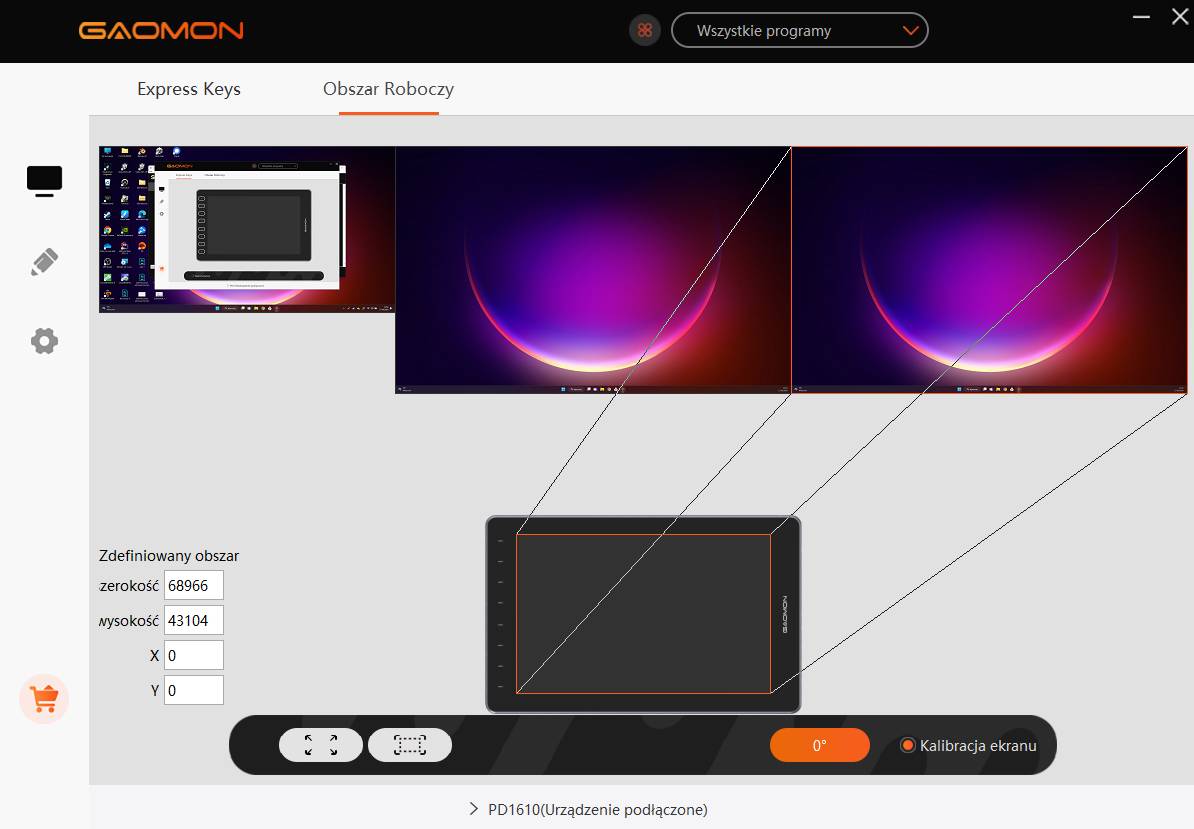The width and height of the screenshot is (1194, 829).
Task: Select the Obszar Roboczy tab
Action: tap(388, 89)
